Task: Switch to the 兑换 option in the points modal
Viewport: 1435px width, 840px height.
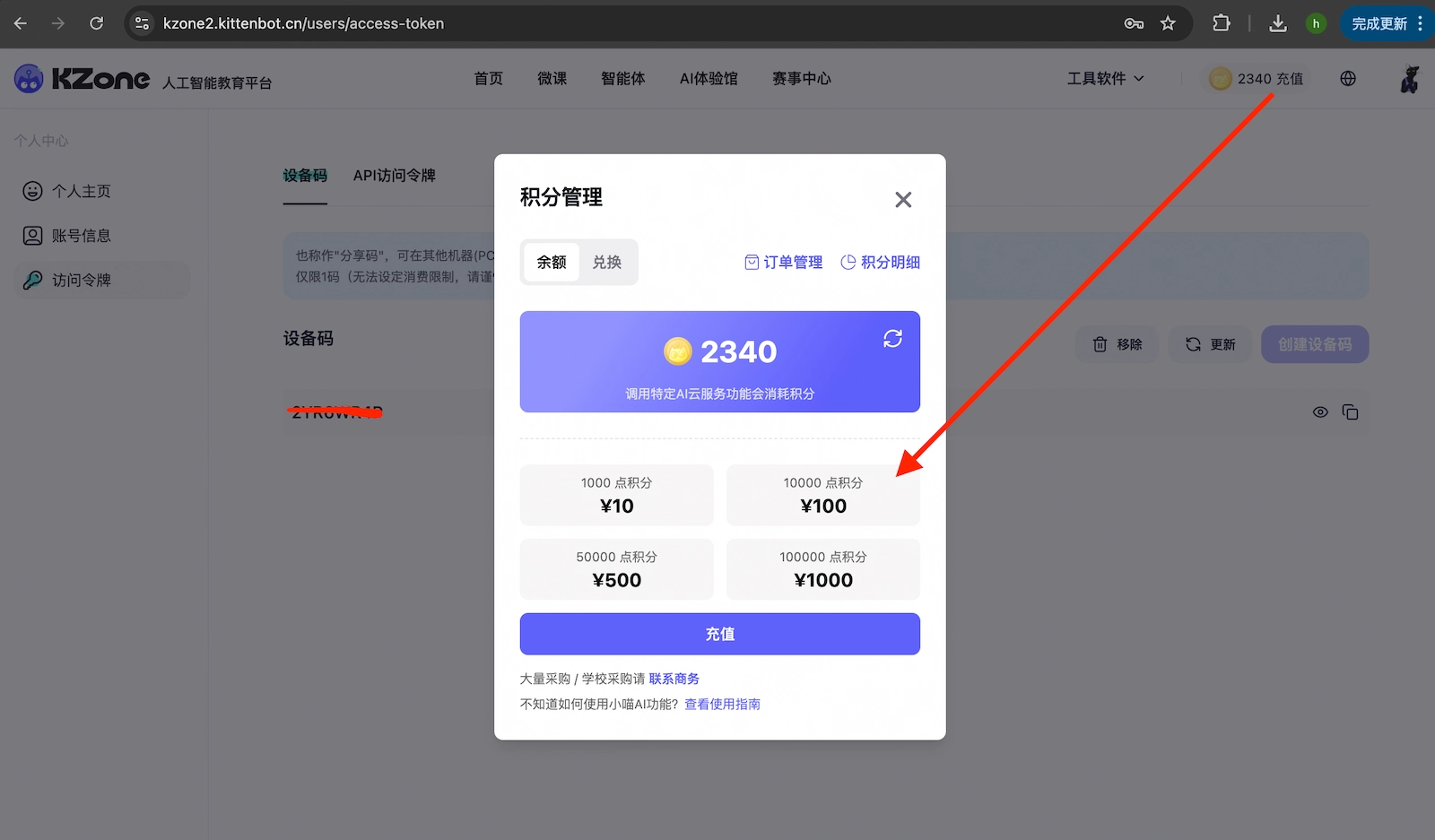Action: coord(607,262)
